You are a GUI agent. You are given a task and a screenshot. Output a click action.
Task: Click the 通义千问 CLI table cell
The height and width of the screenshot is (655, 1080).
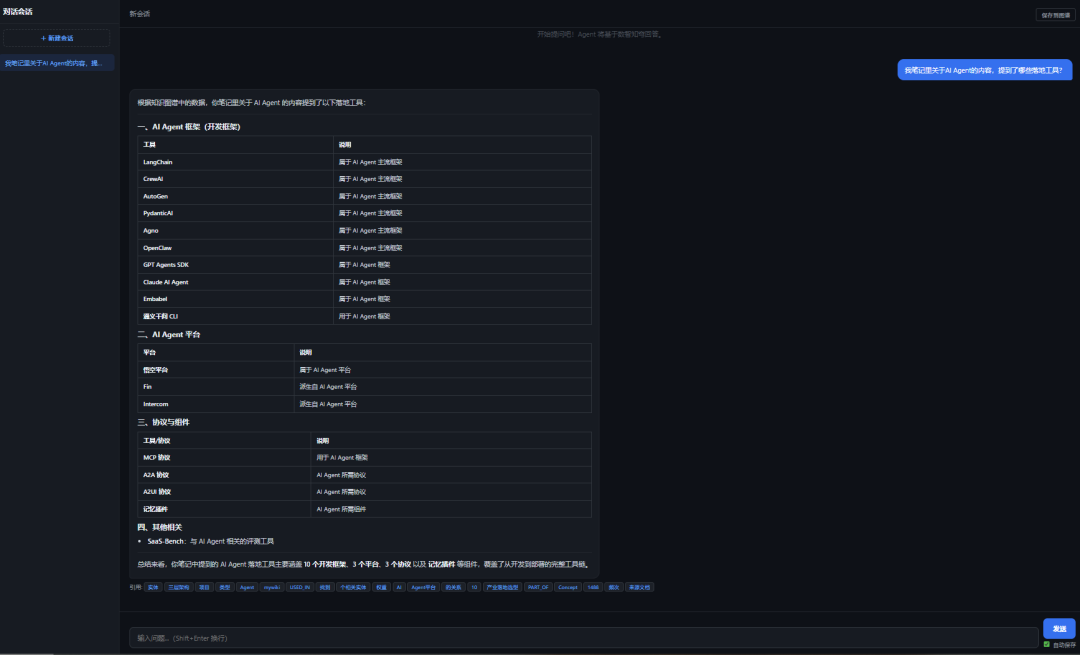(235, 316)
